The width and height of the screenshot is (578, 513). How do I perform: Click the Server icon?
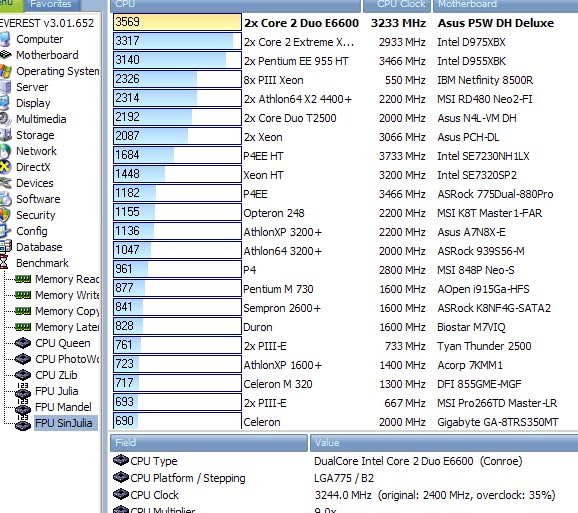point(5,87)
